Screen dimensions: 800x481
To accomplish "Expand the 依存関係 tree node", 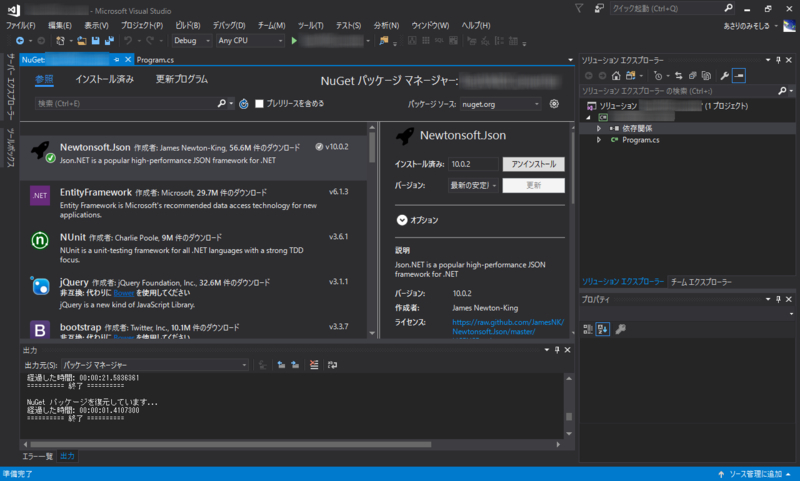I will [x=599, y=129].
